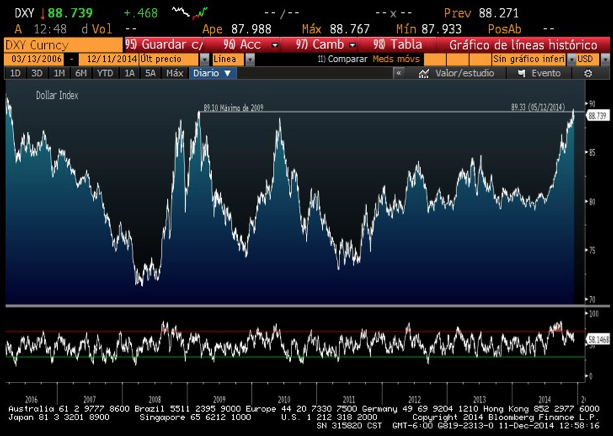Click the Gráfico de líneas histórico title
The width and height of the screenshot is (613, 436).
[x=523, y=45]
